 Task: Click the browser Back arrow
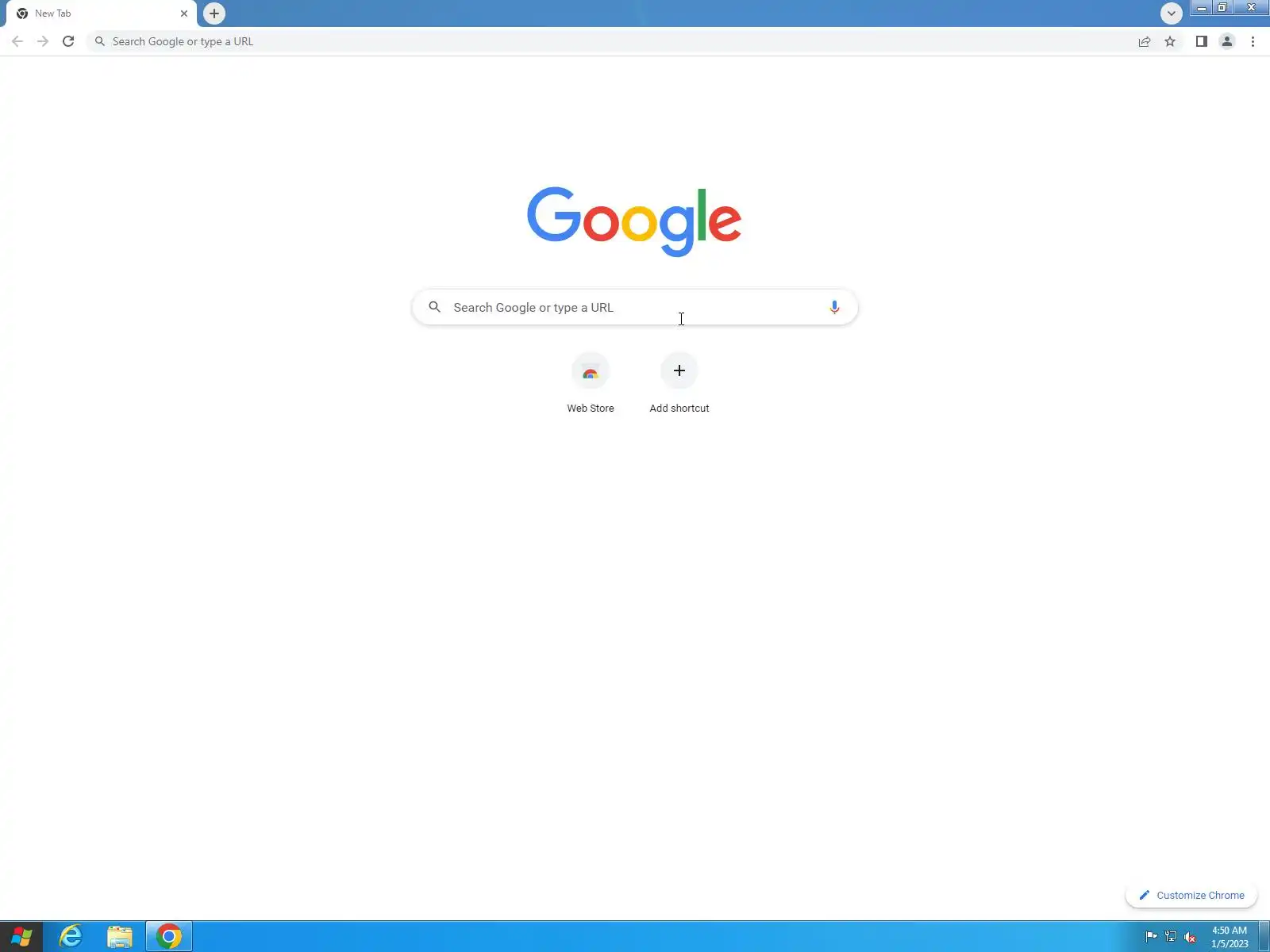coord(17,41)
